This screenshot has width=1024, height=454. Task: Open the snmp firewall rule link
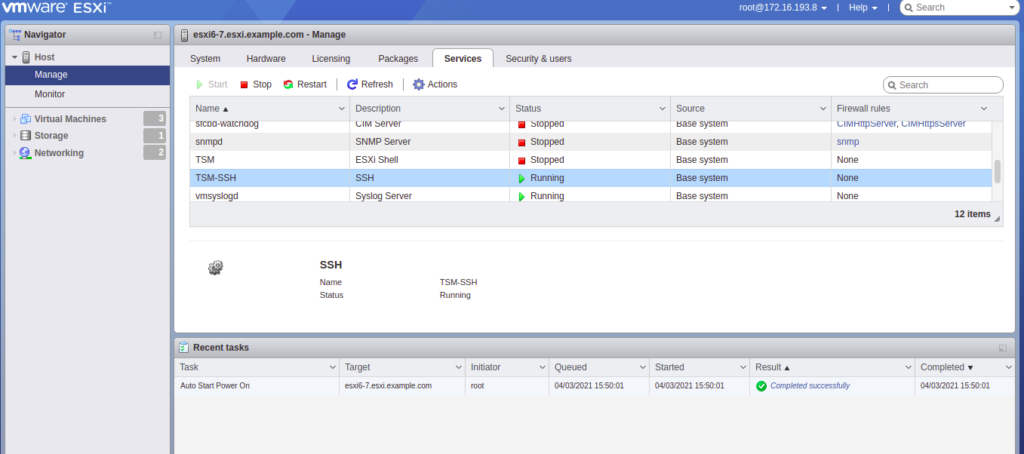point(848,142)
